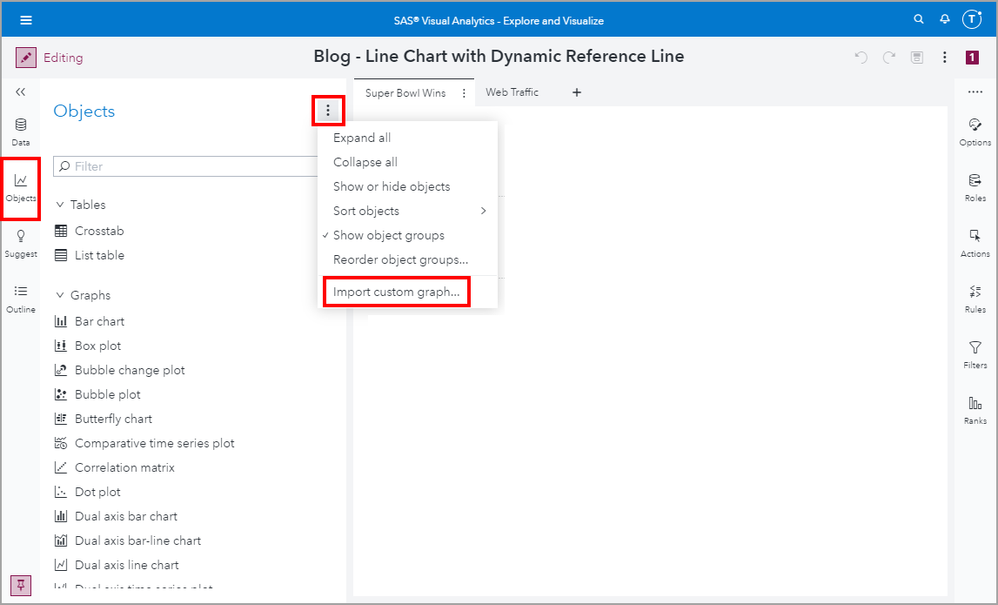Open the Rules pane icon
Image resolution: width=998 pixels, height=605 pixels.
974,297
